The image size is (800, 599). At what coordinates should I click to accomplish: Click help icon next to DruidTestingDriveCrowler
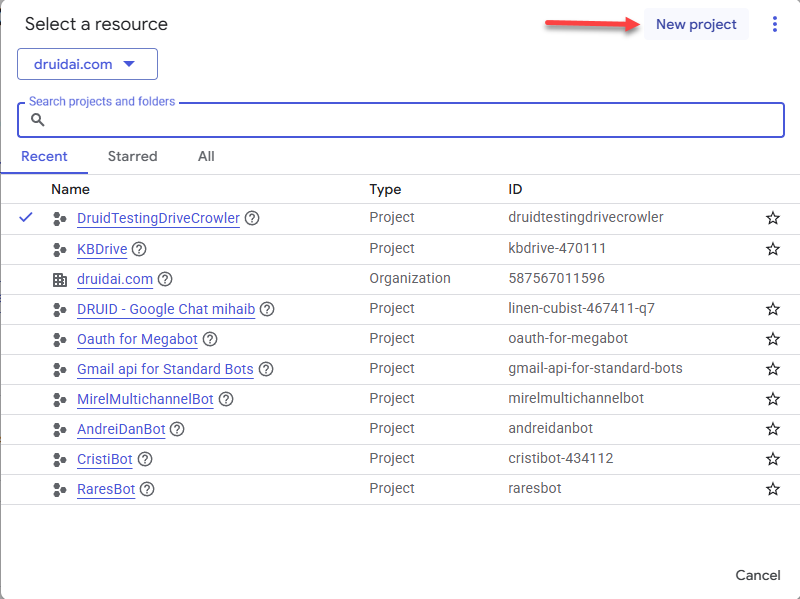click(x=252, y=218)
